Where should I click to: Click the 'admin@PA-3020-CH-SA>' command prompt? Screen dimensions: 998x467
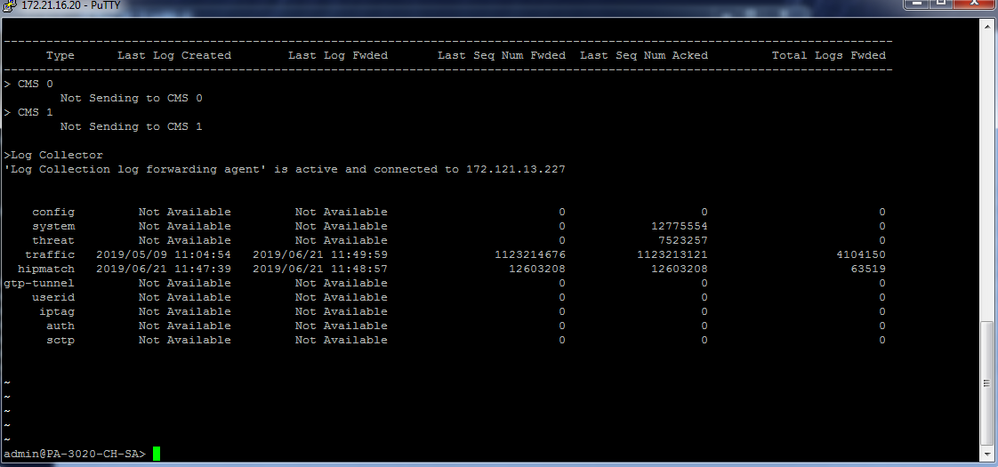(x=74, y=454)
